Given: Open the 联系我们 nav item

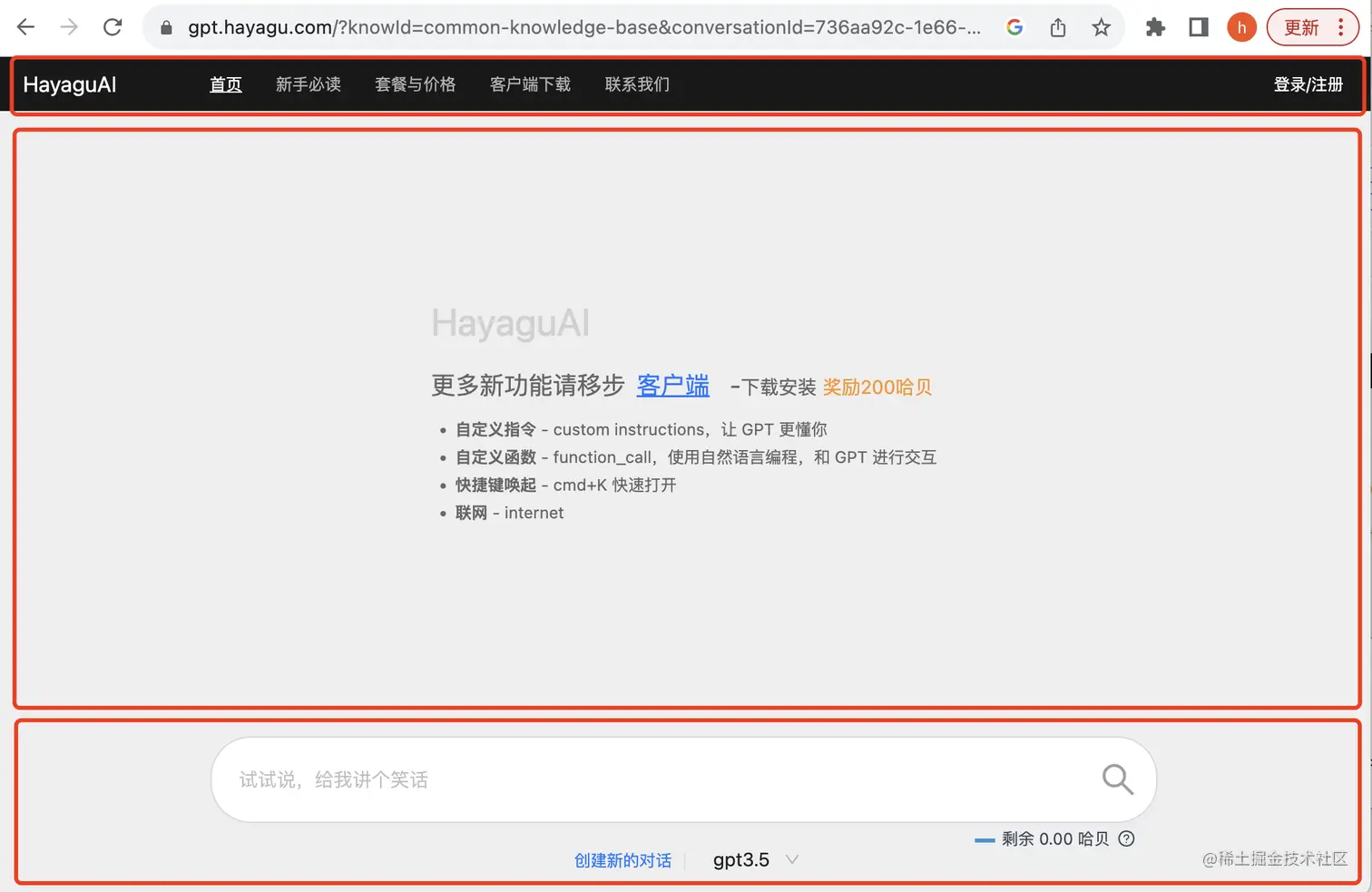Looking at the screenshot, I should [638, 84].
